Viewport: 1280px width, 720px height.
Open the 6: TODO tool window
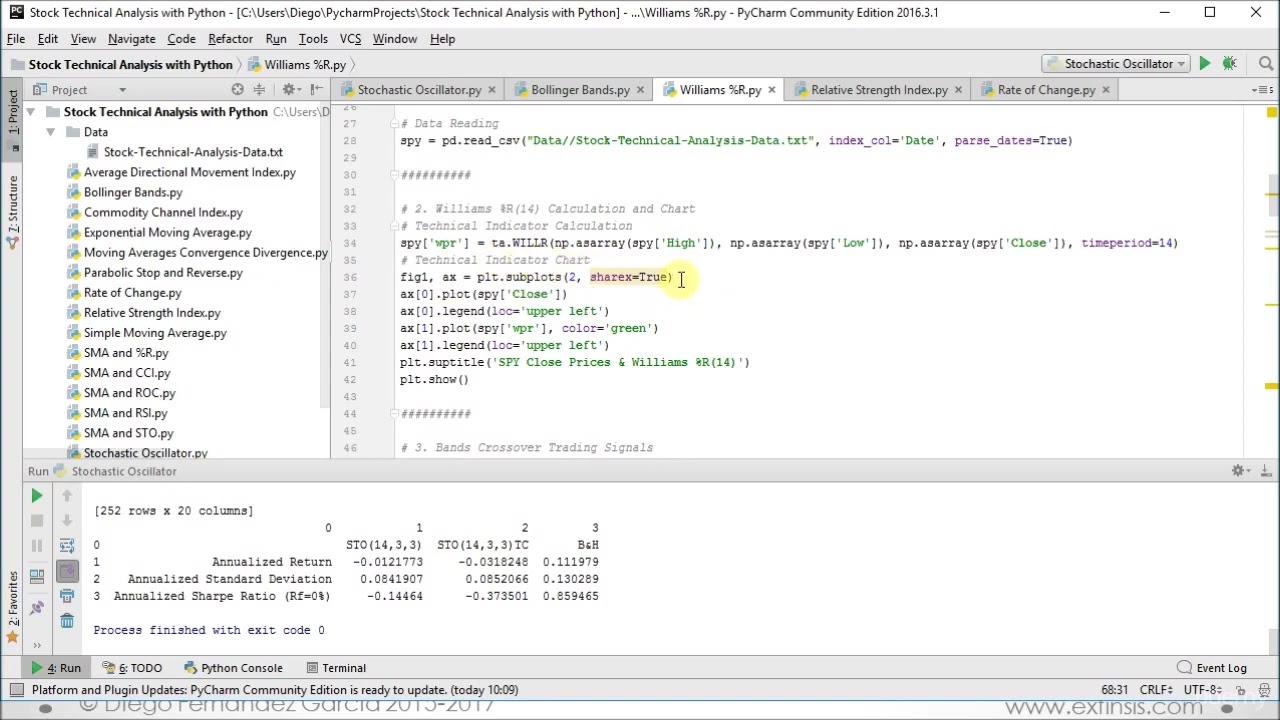click(132, 668)
